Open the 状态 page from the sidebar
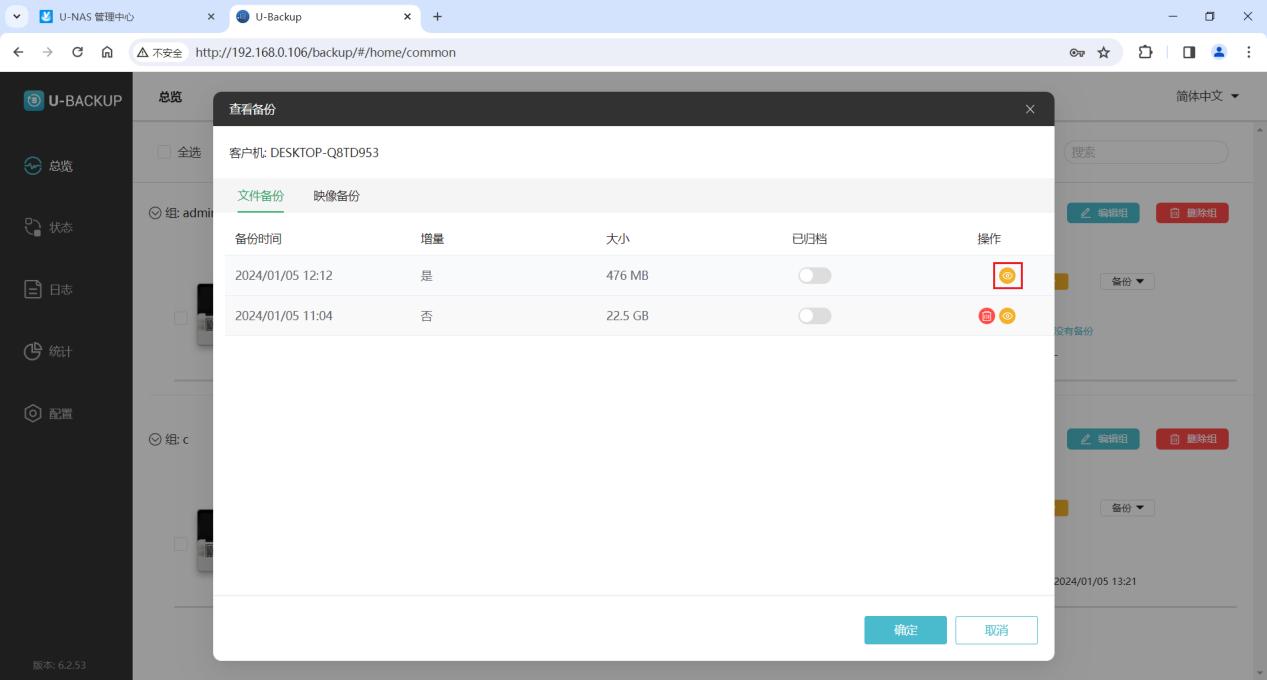 [x=50, y=228]
